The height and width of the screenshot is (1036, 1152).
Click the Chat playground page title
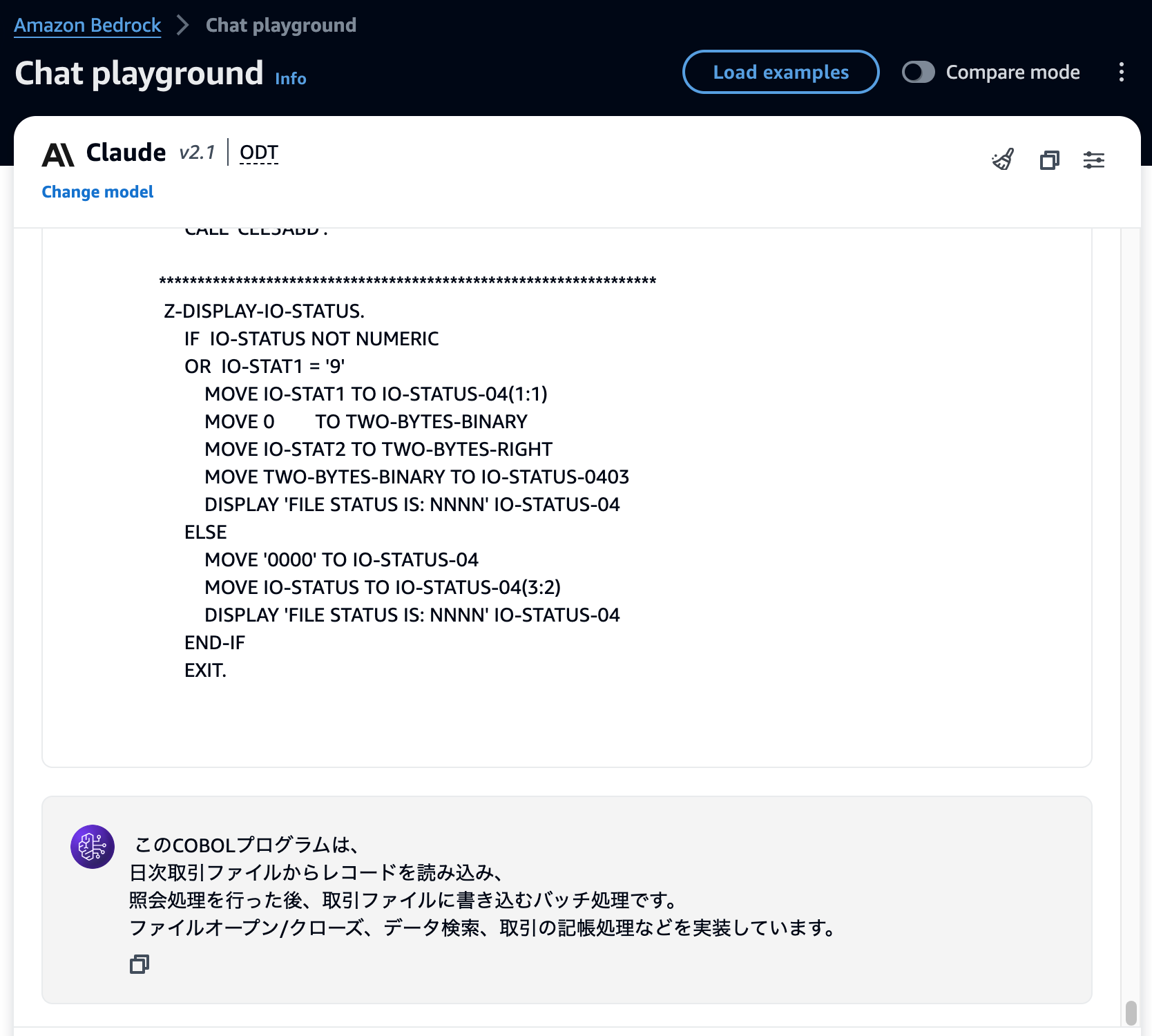pos(139,73)
